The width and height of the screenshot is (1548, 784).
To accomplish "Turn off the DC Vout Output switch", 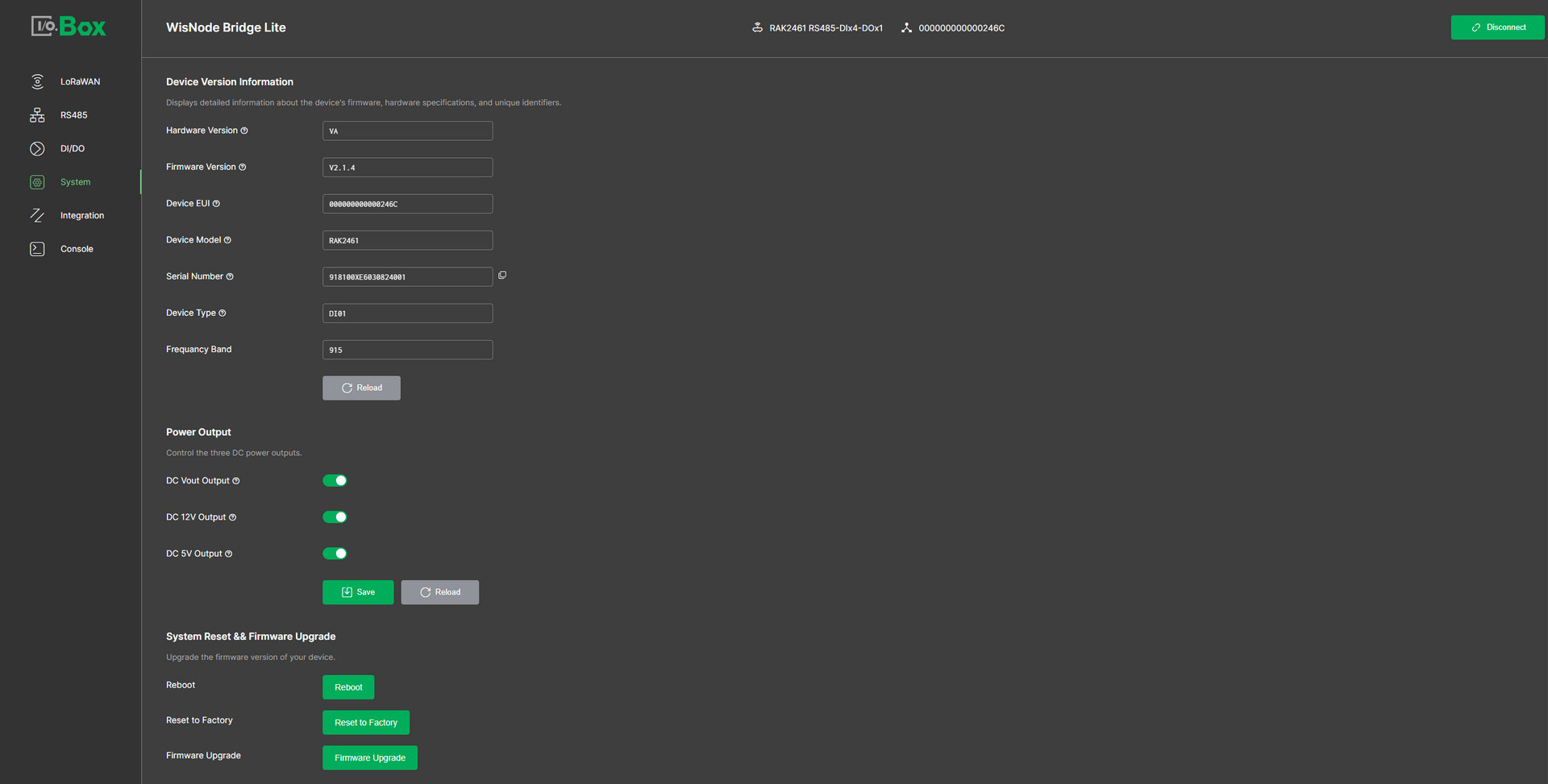I will [335, 480].
